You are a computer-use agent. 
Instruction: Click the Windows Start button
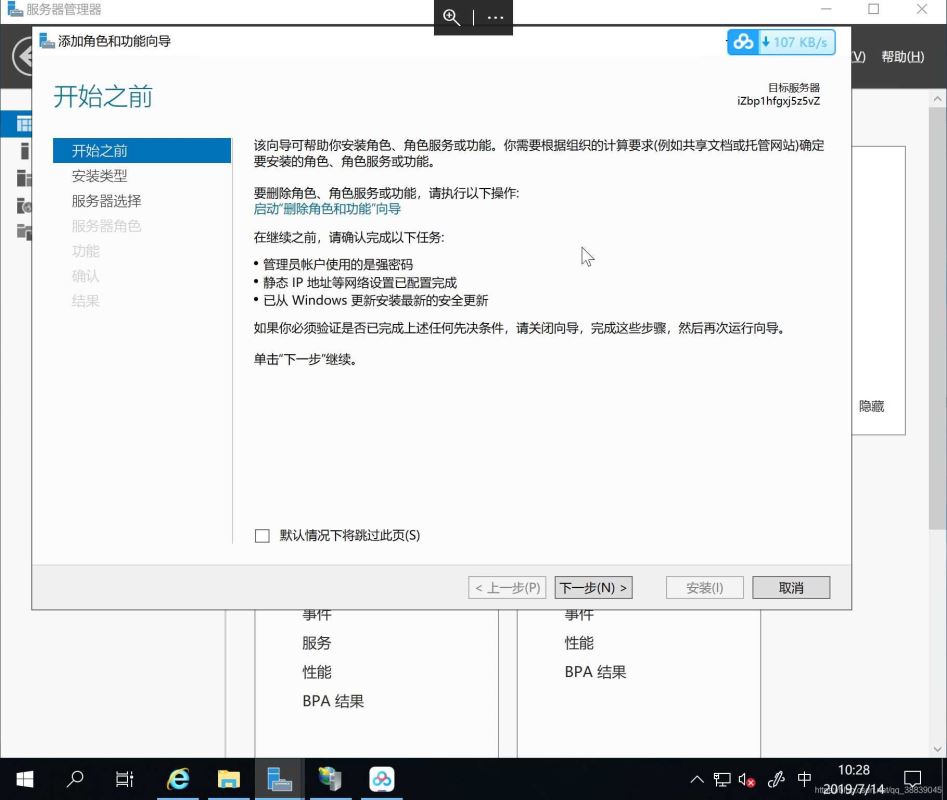[24, 779]
